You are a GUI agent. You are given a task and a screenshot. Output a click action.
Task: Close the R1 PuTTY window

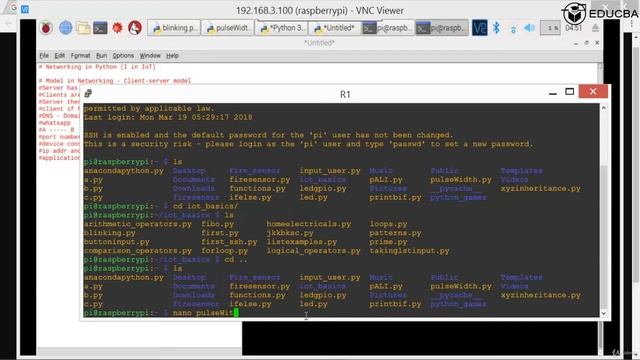(593, 91)
